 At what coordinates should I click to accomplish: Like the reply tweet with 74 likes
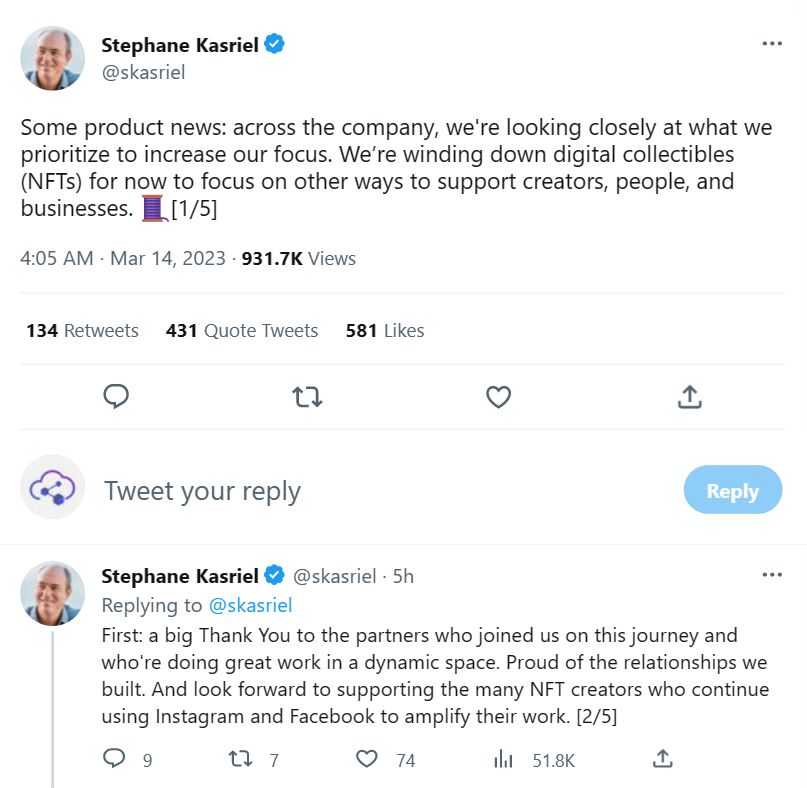(x=367, y=759)
